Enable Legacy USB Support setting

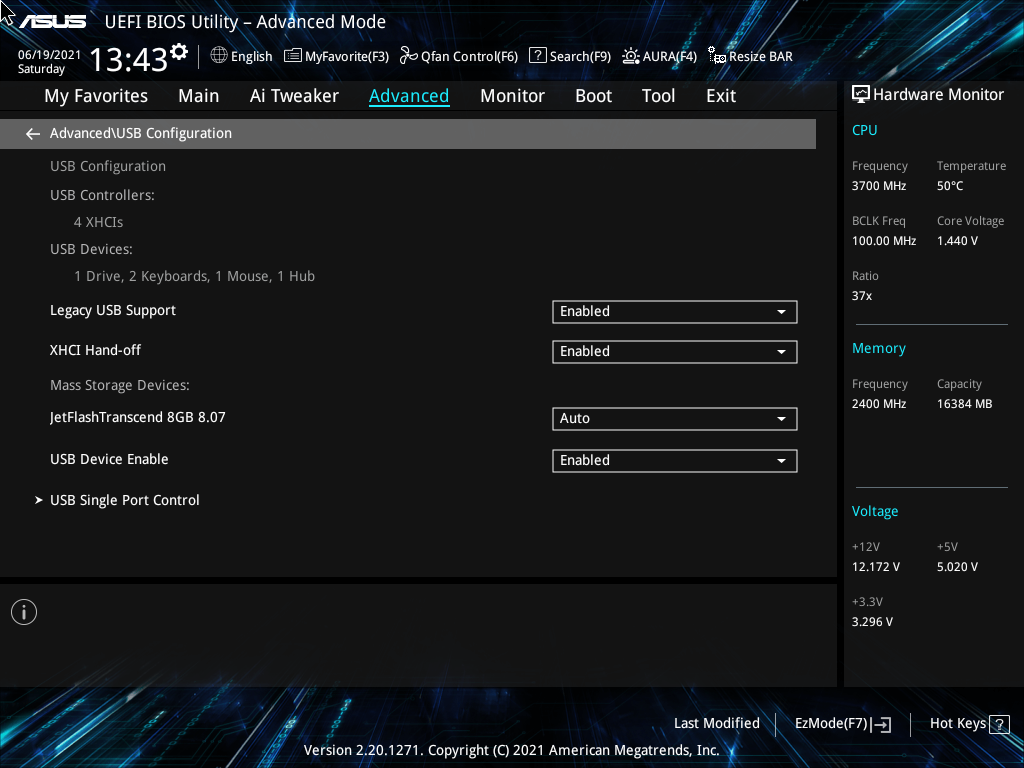tap(674, 311)
